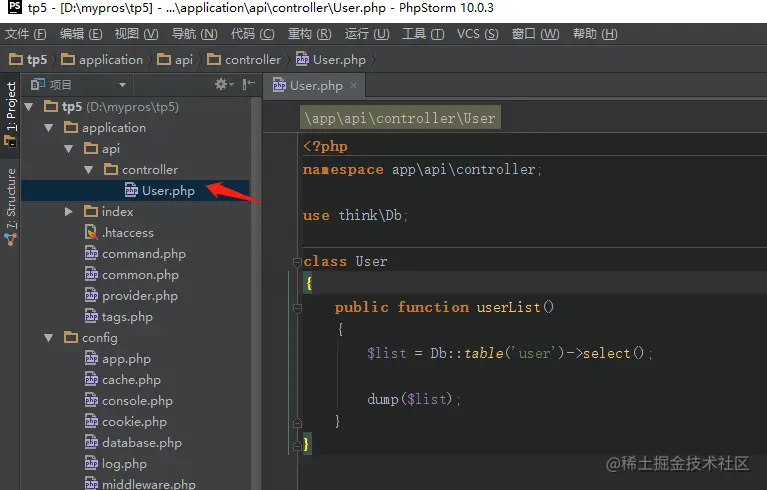
Task: Click the \app\api\controller\User breadcrumb label
Action: (400, 118)
